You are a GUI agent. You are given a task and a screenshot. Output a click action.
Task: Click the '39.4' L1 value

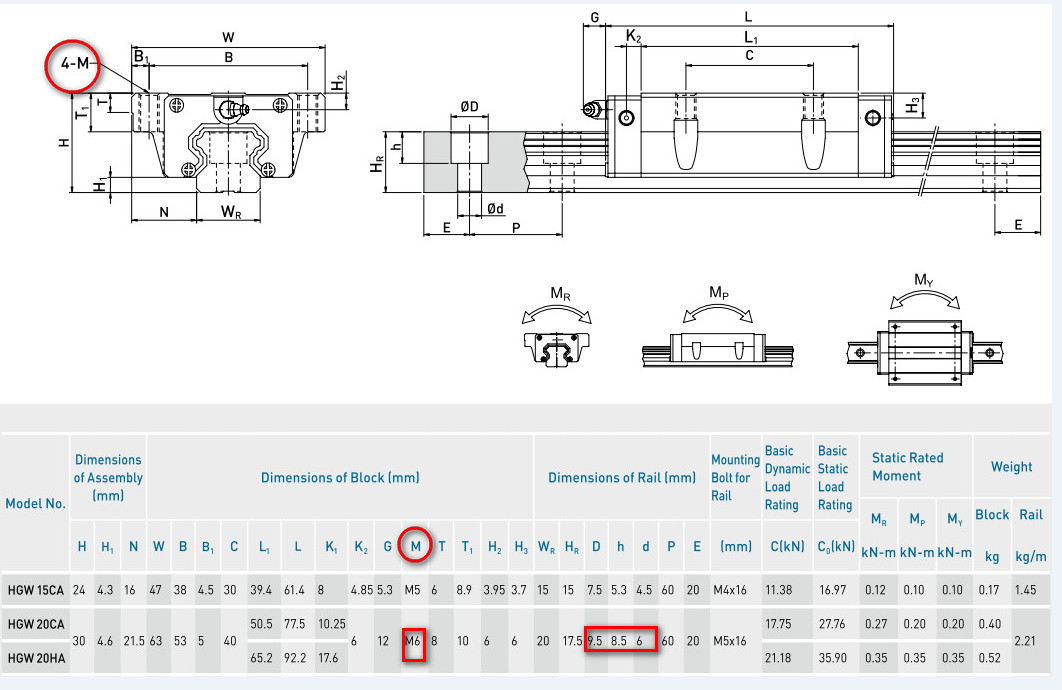(261, 590)
